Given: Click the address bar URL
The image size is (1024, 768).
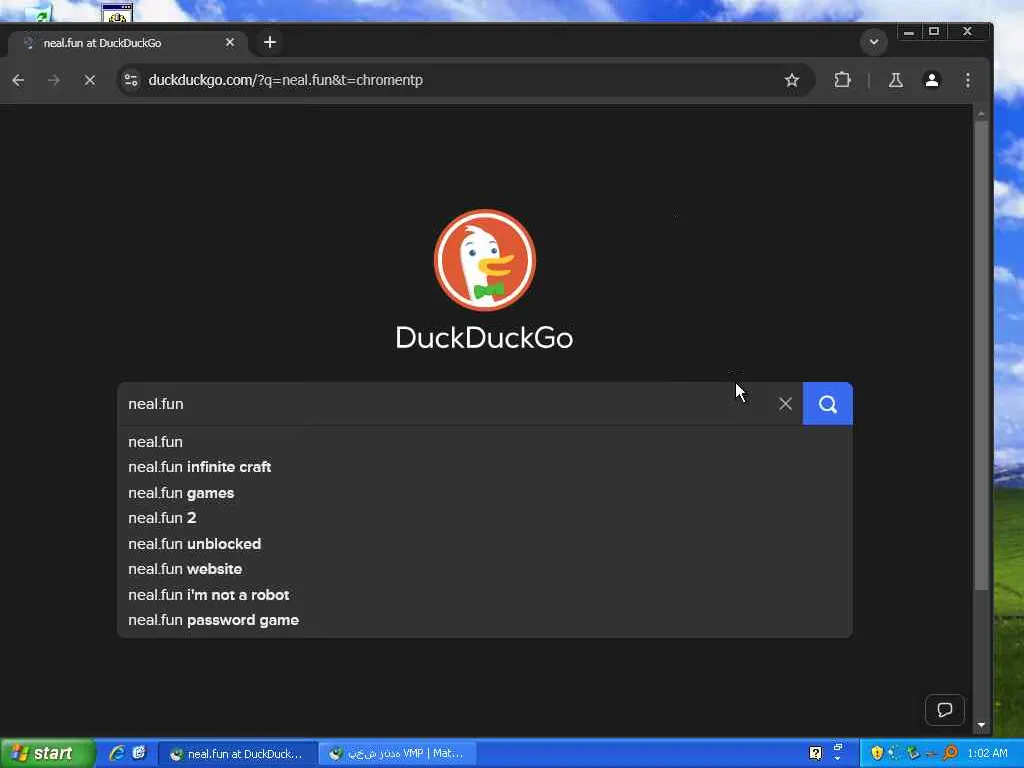Looking at the screenshot, I should pos(285,80).
